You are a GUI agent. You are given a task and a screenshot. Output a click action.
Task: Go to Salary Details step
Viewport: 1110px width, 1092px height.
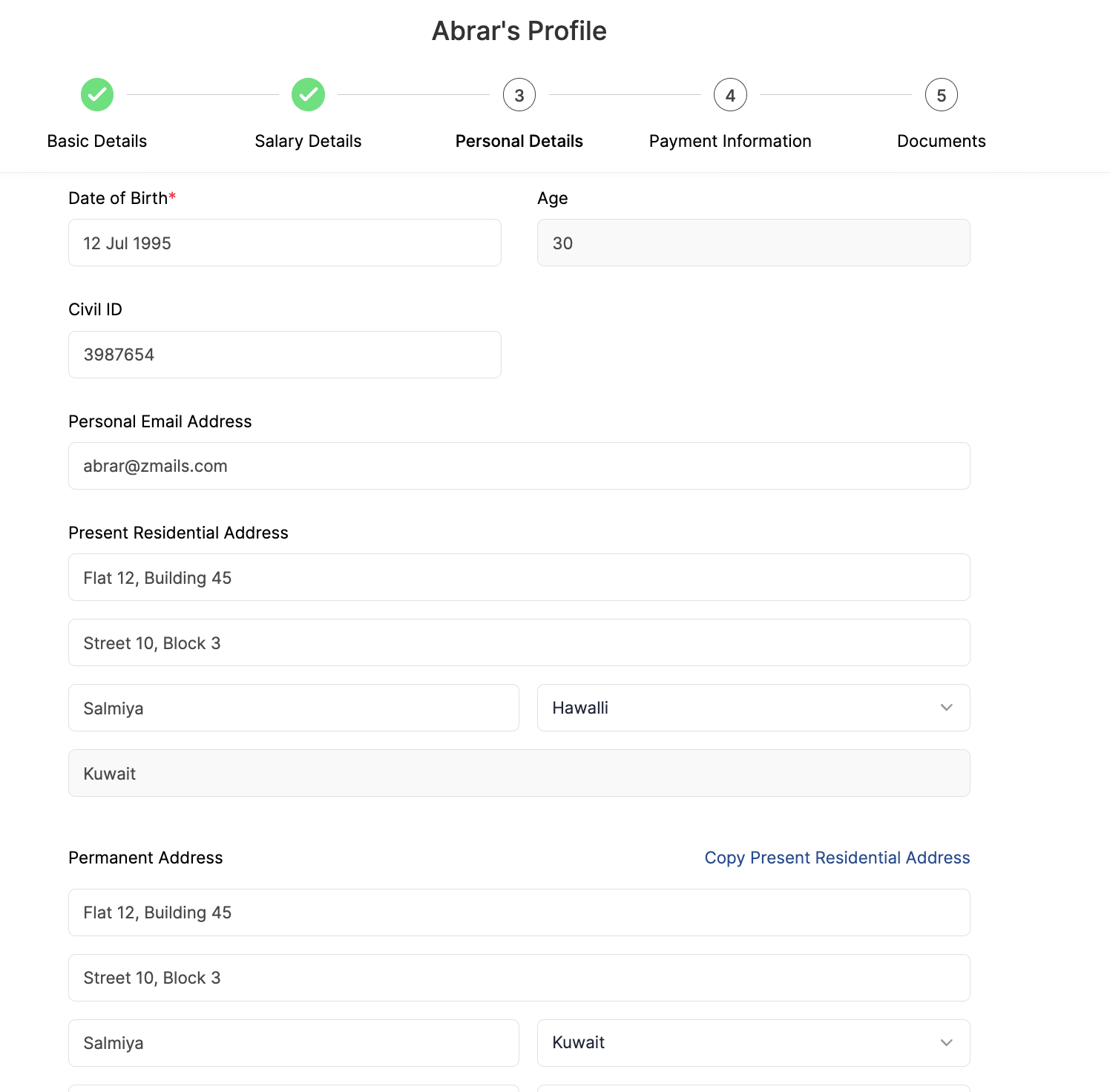pyautogui.click(x=308, y=141)
